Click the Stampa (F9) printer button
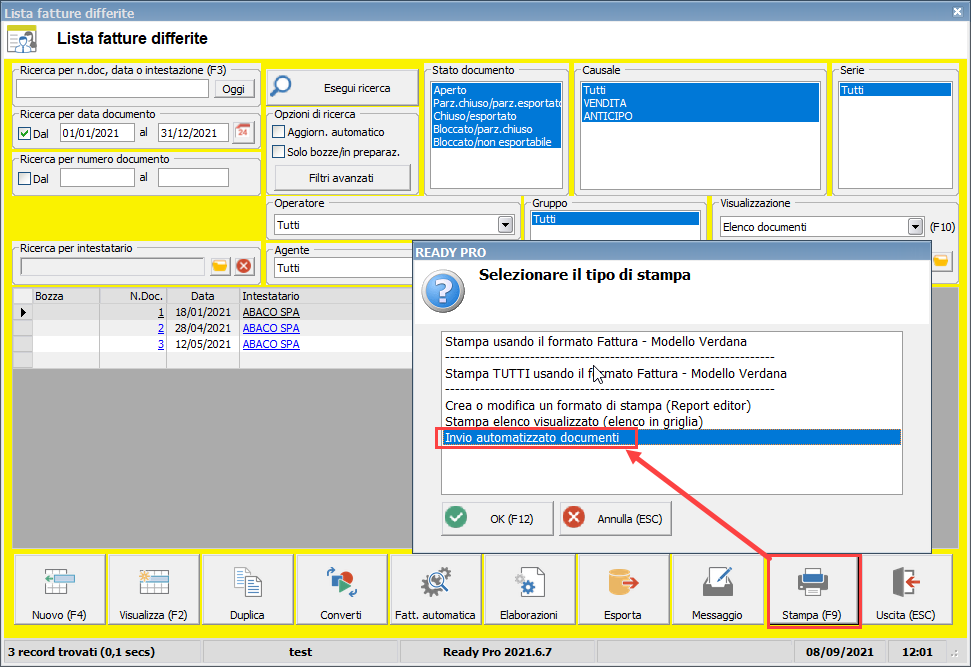The image size is (971, 667). click(812, 589)
